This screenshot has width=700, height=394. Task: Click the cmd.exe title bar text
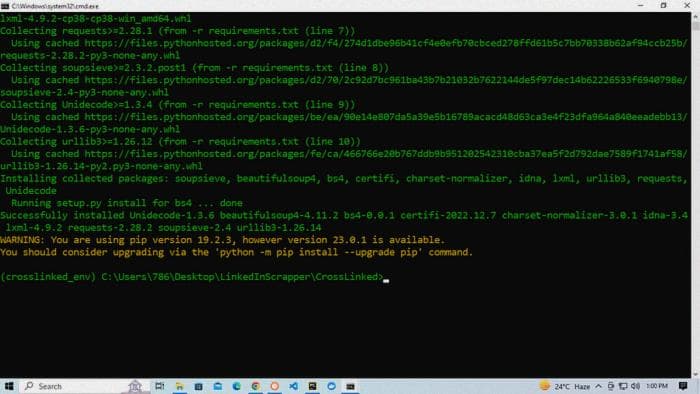pyautogui.click(x=55, y=6)
